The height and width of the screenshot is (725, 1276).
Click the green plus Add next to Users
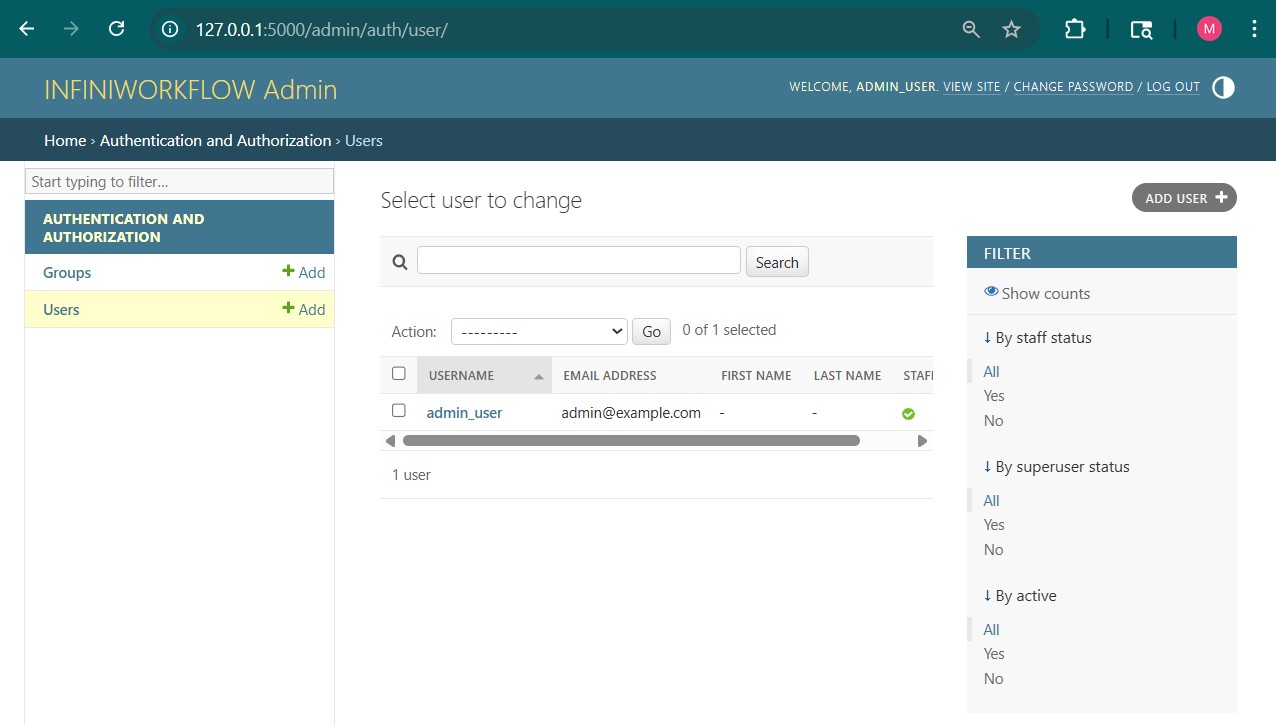[x=304, y=309]
